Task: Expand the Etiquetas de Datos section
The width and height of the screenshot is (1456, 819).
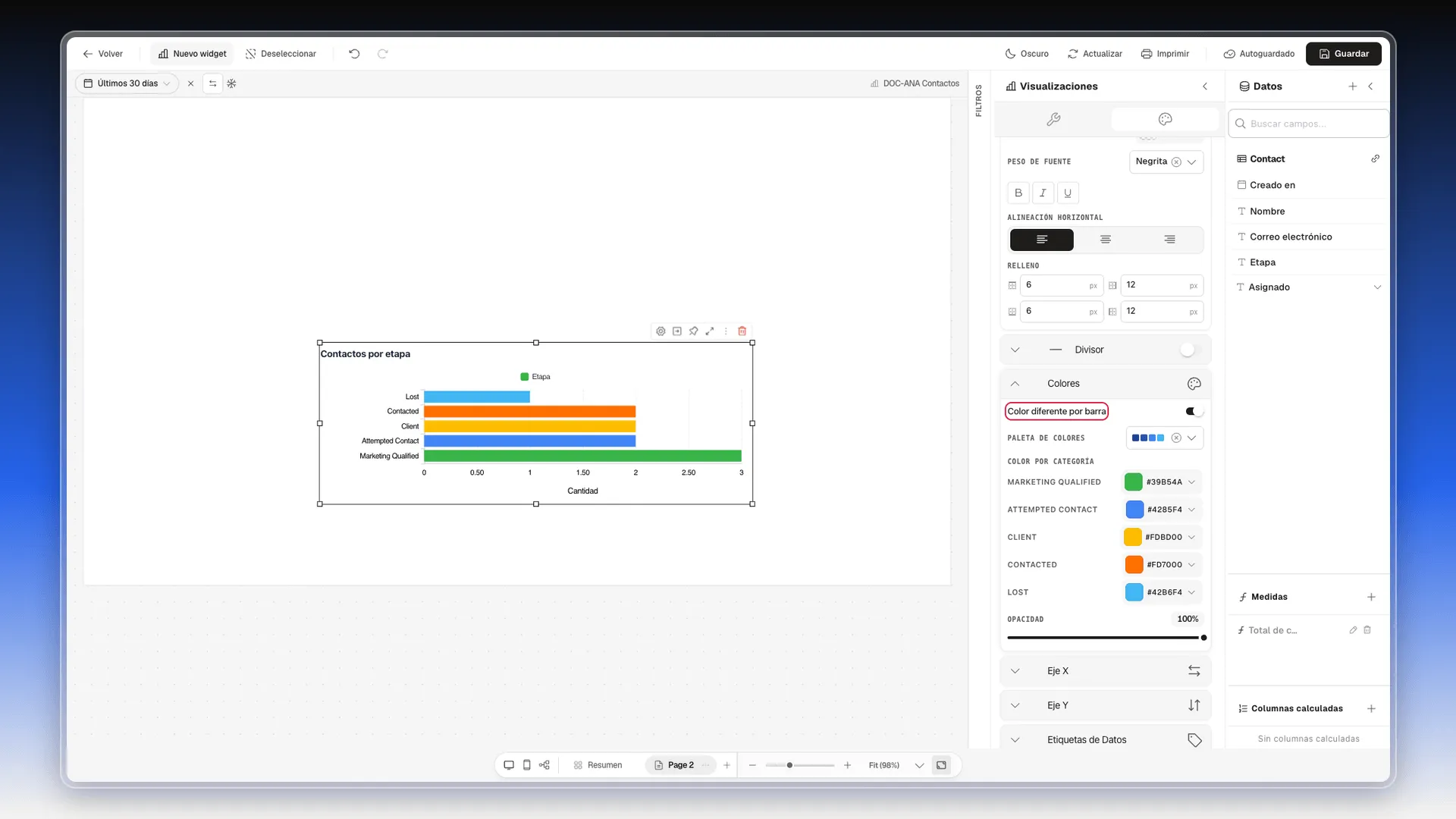Action: (1106, 740)
